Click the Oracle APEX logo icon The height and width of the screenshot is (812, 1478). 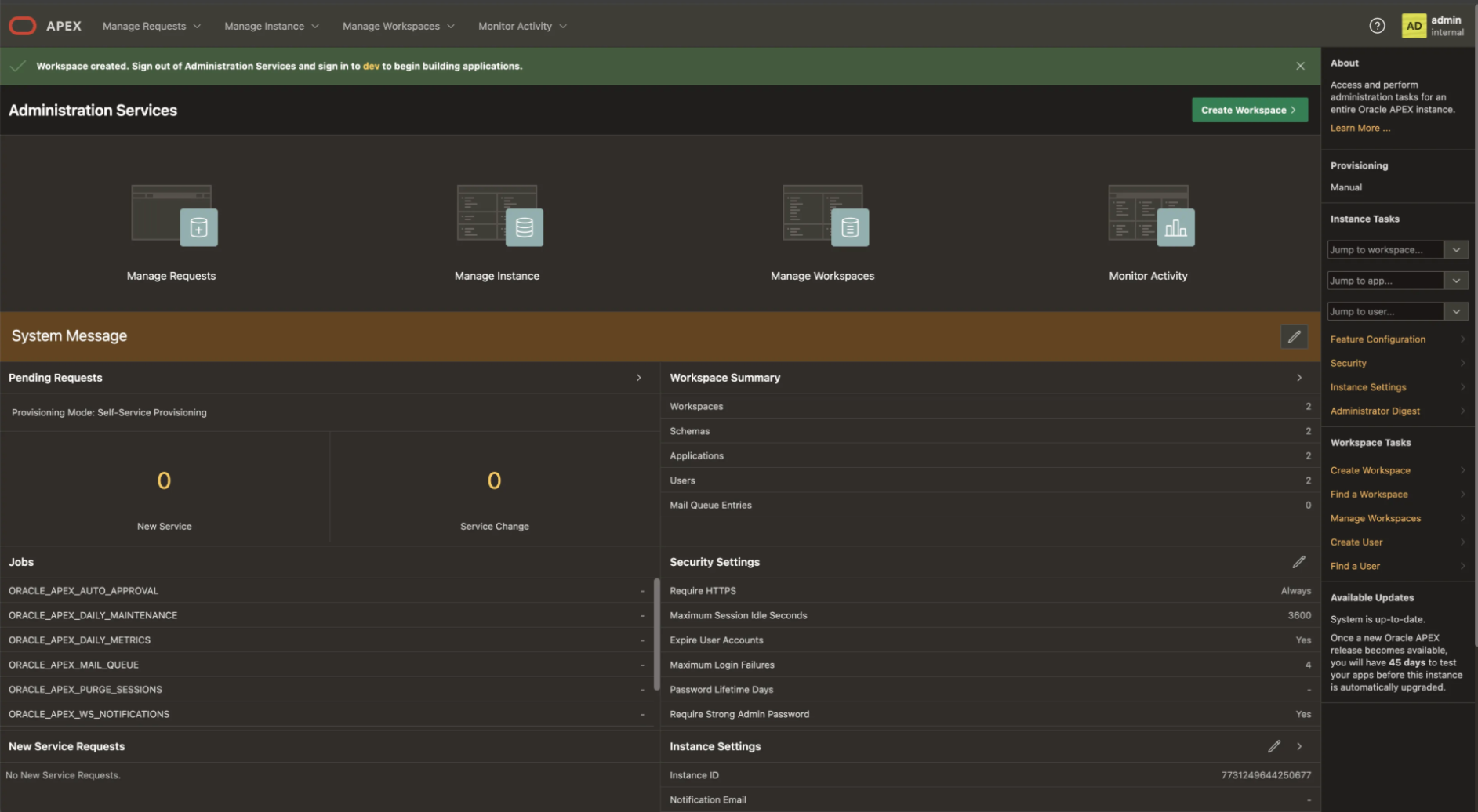coord(22,26)
